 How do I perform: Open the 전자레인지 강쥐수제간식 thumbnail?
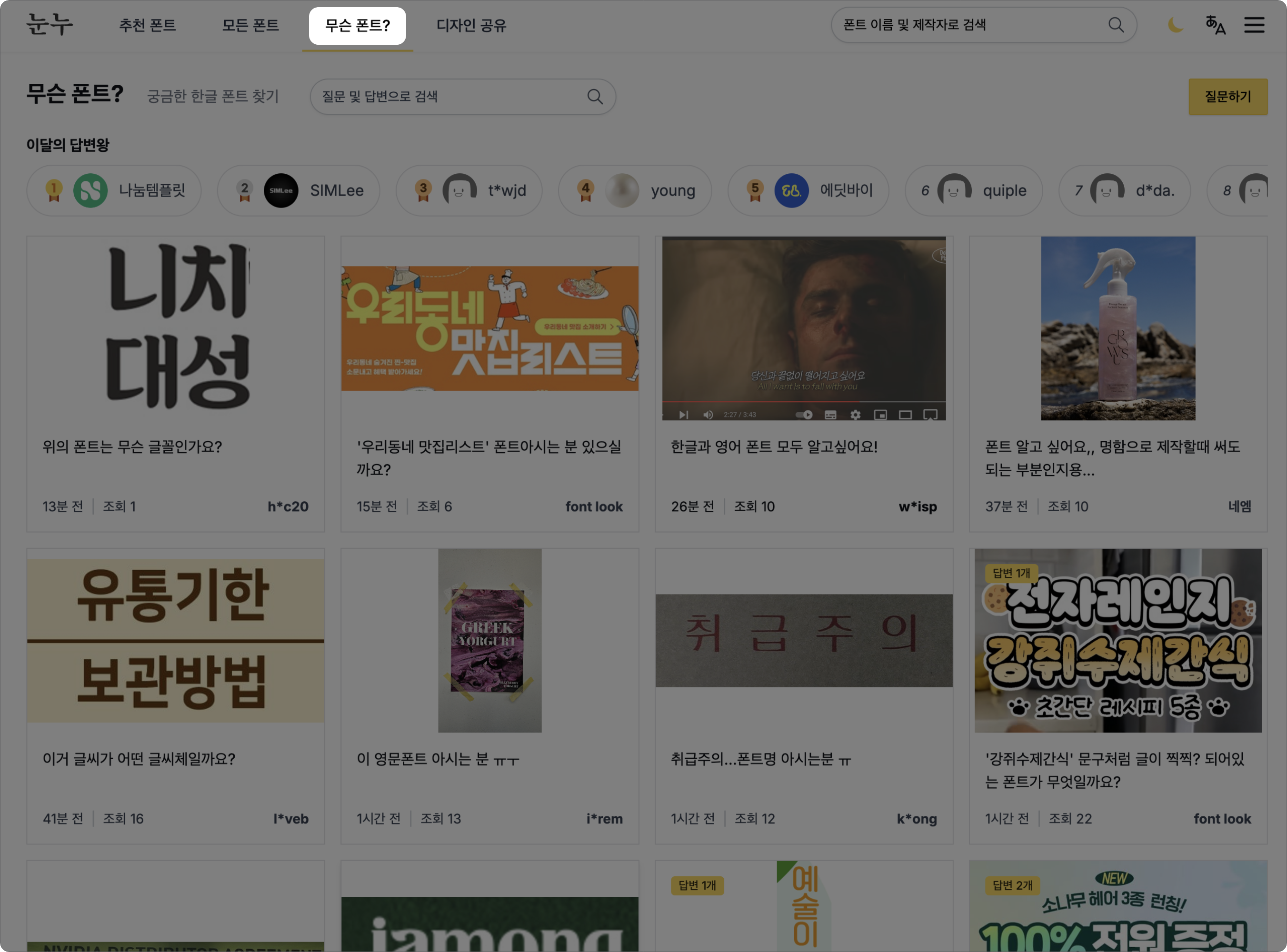pyautogui.click(x=1118, y=640)
